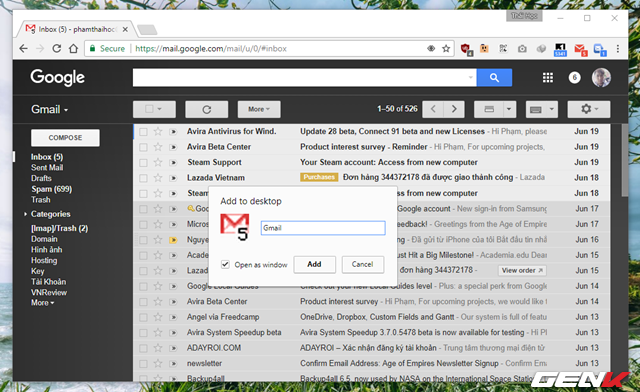This screenshot has width=640, height=392.
Task: Expand the More labels list
Action: point(42,303)
